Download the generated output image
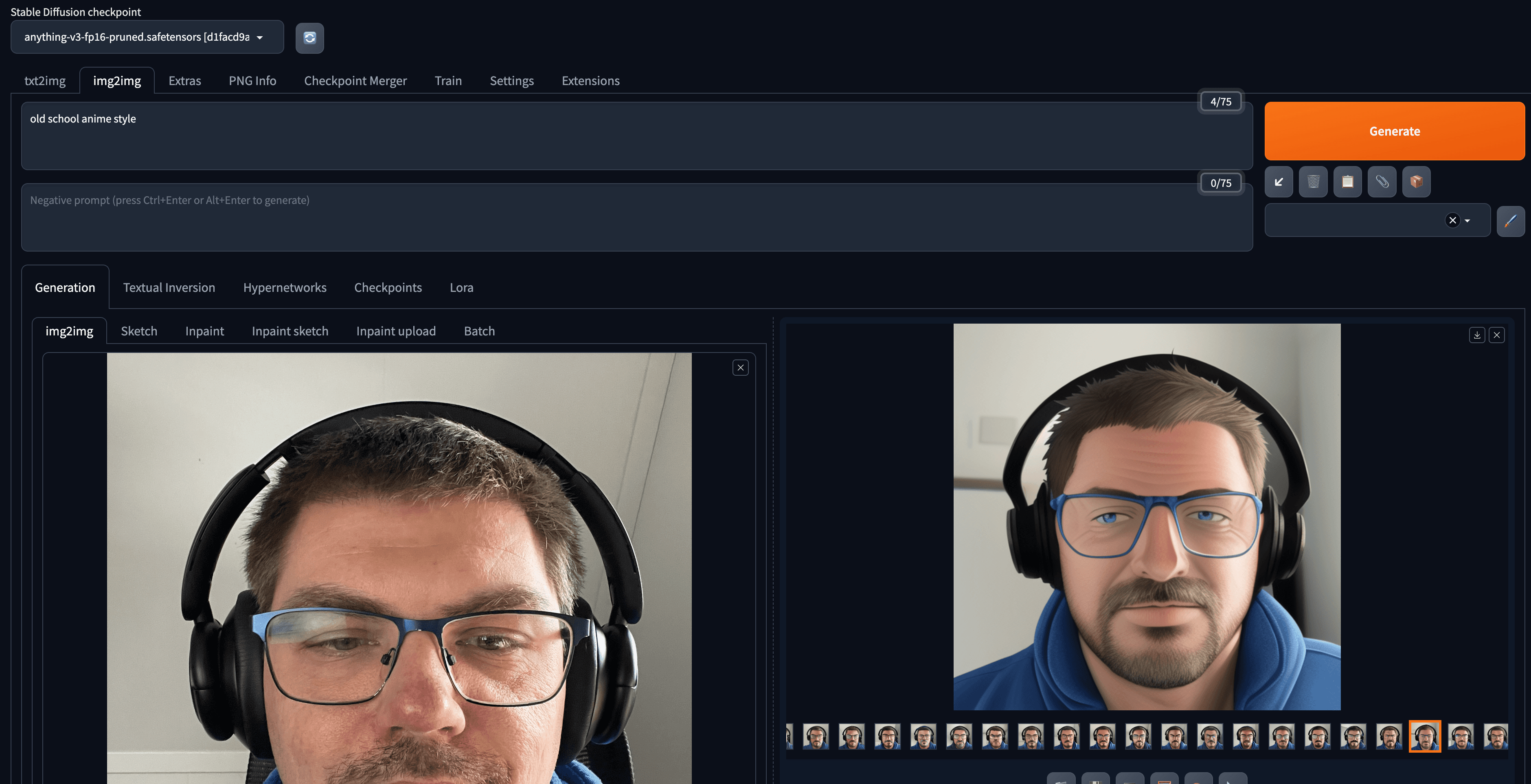The height and width of the screenshot is (784, 1531). tap(1477, 335)
